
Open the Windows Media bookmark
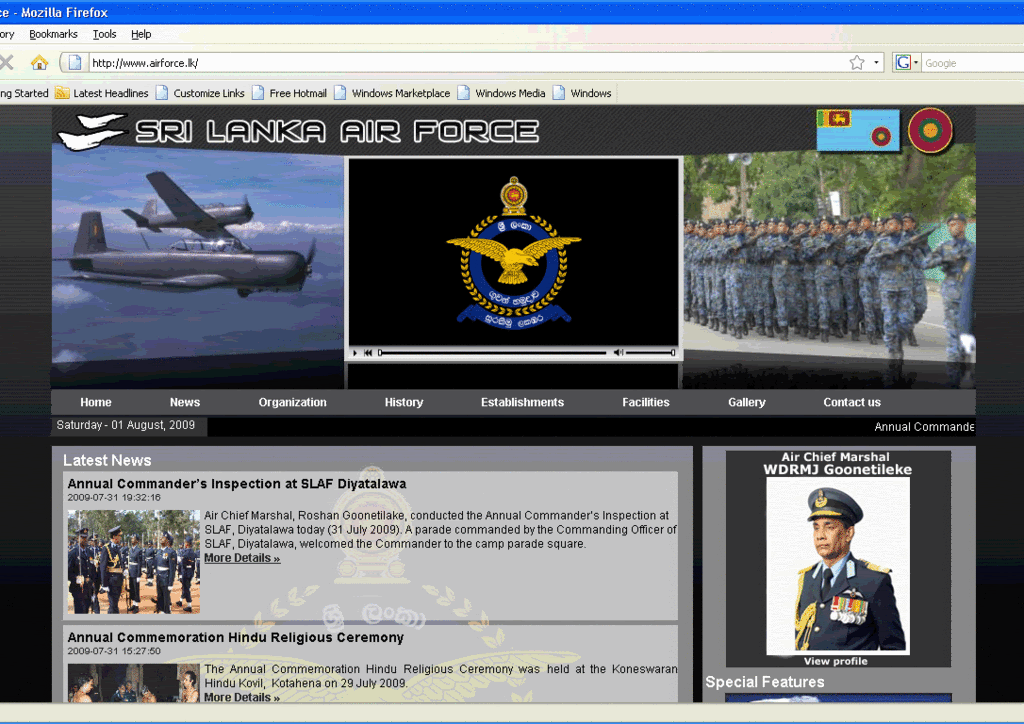tap(502, 93)
